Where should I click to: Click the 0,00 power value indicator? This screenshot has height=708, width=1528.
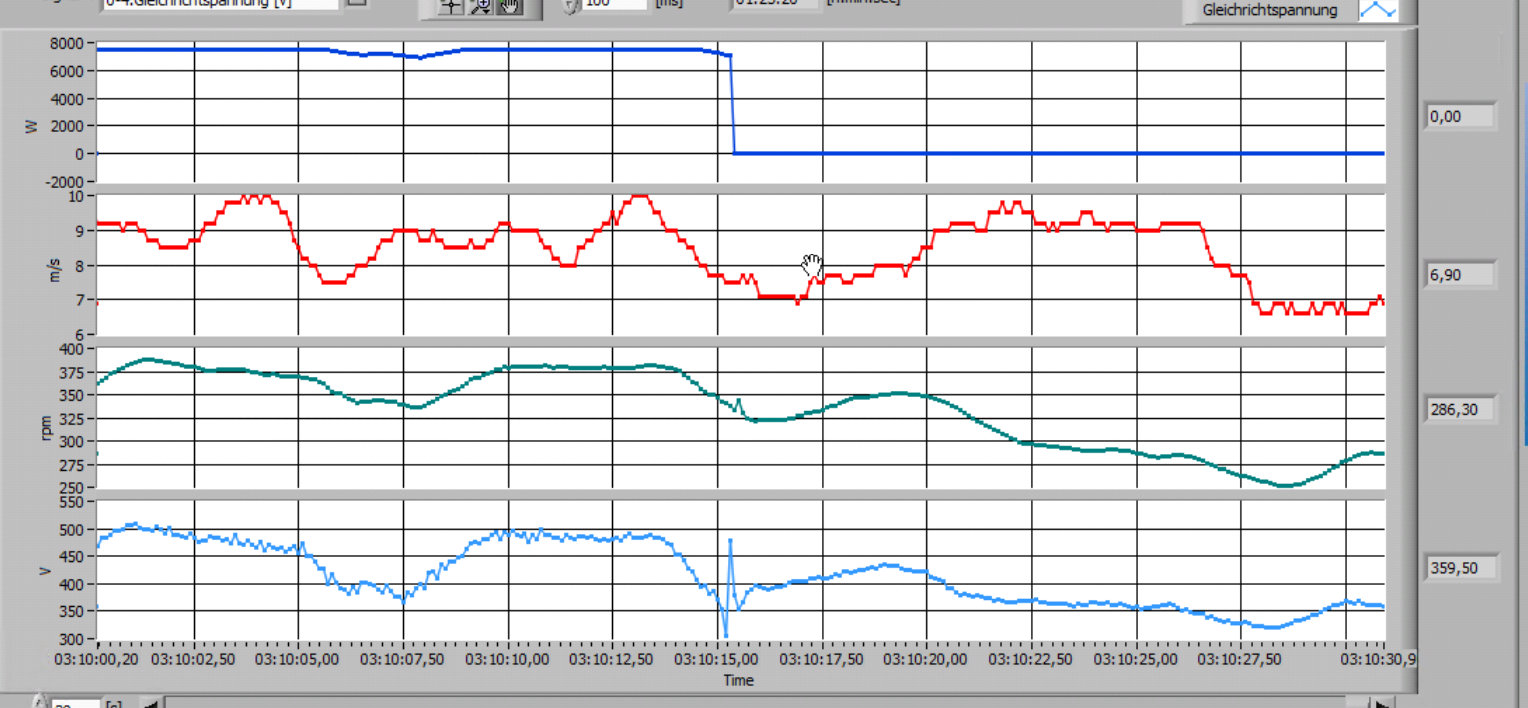[1459, 117]
